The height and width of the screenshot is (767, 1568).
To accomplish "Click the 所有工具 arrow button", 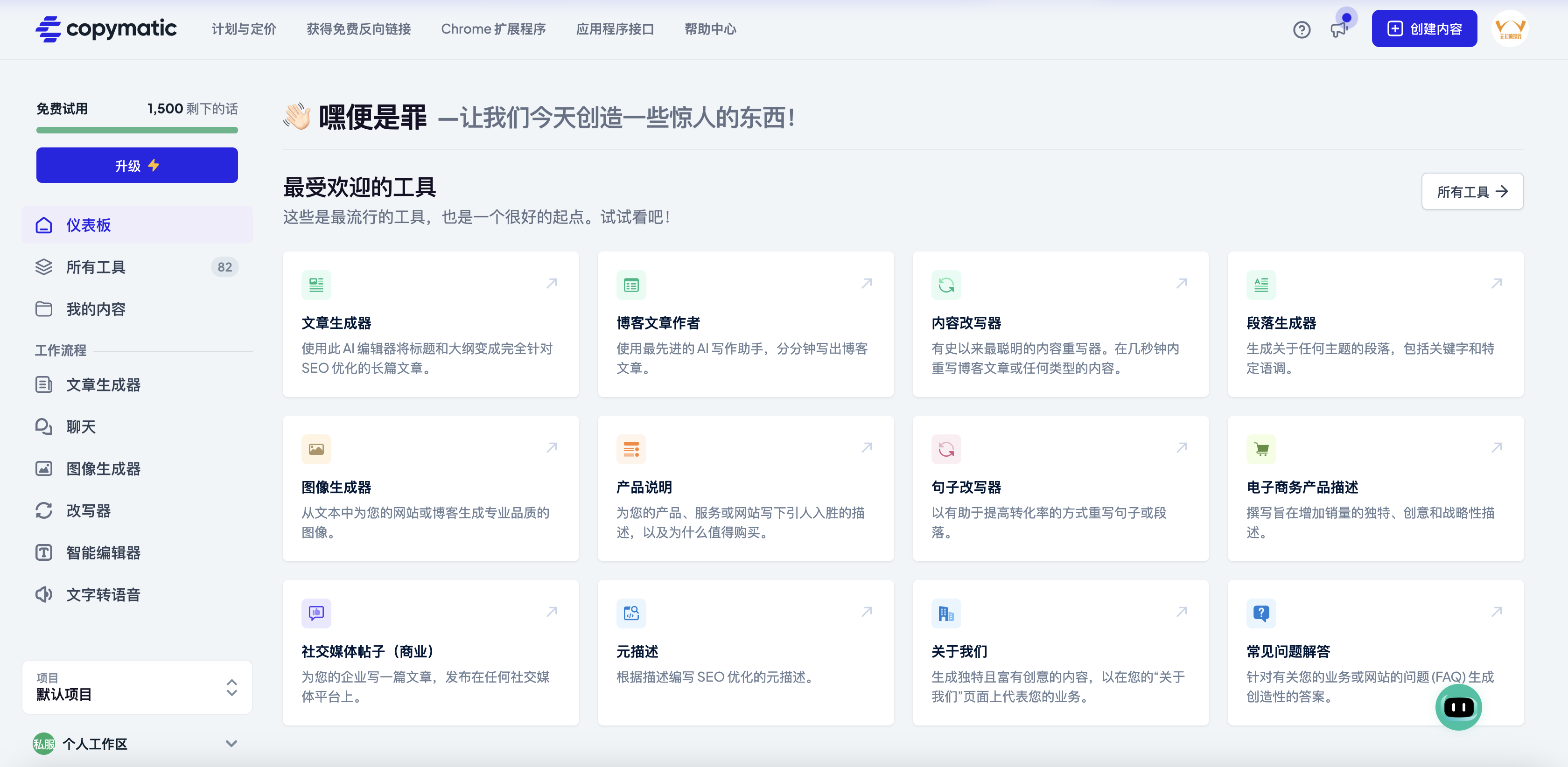I will point(1472,192).
